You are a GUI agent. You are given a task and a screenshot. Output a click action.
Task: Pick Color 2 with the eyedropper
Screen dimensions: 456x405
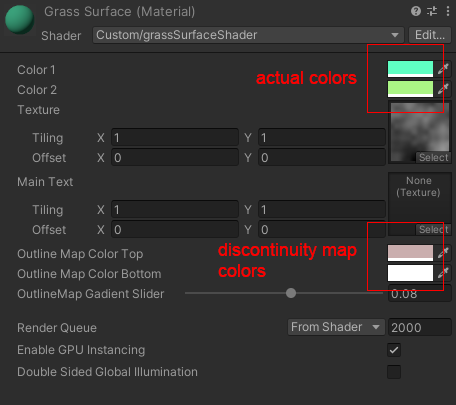coord(443,89)
